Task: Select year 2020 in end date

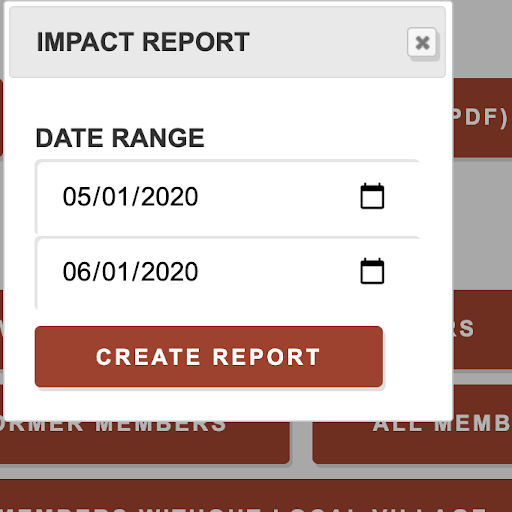Action: [x=169, y=272]
